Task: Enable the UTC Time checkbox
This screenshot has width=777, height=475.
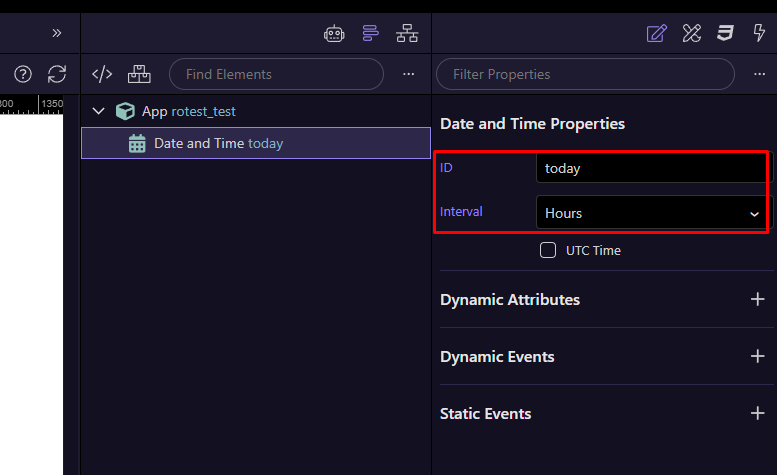Action: pyautogui.click(x=548, y=250)
